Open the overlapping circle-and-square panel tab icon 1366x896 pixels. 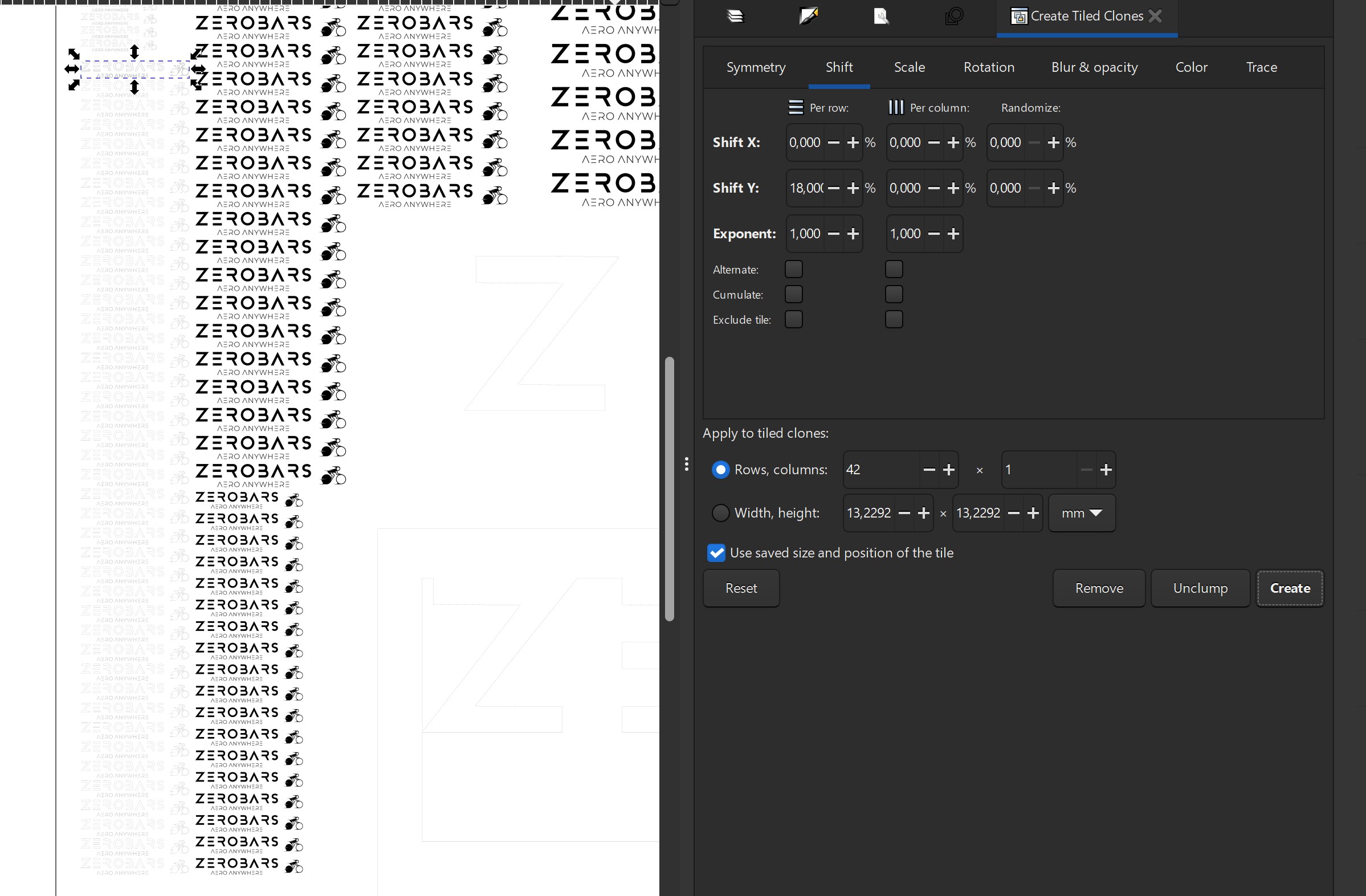tap(954, 16)
